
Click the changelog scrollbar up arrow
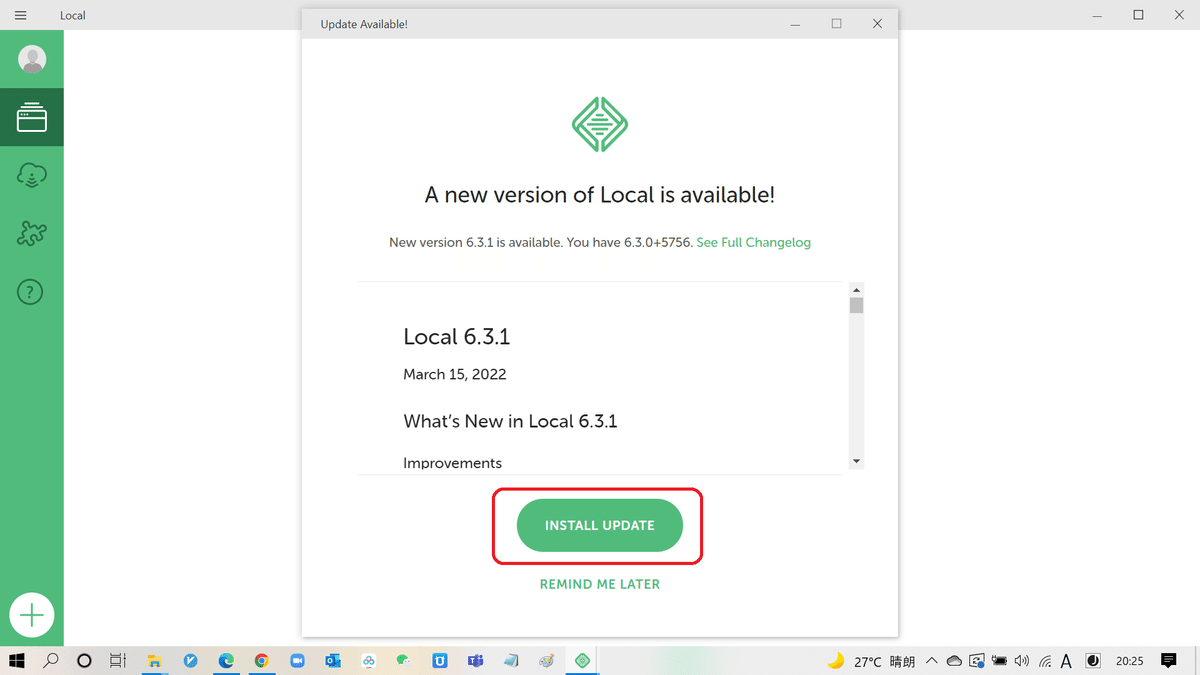point(856,289)
